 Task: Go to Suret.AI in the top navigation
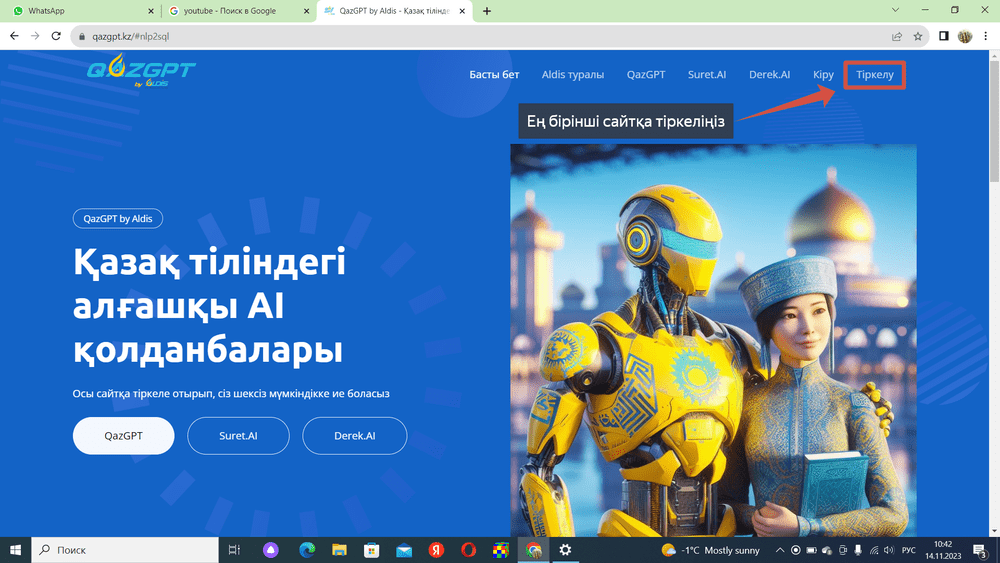click(x=707, y=75)
